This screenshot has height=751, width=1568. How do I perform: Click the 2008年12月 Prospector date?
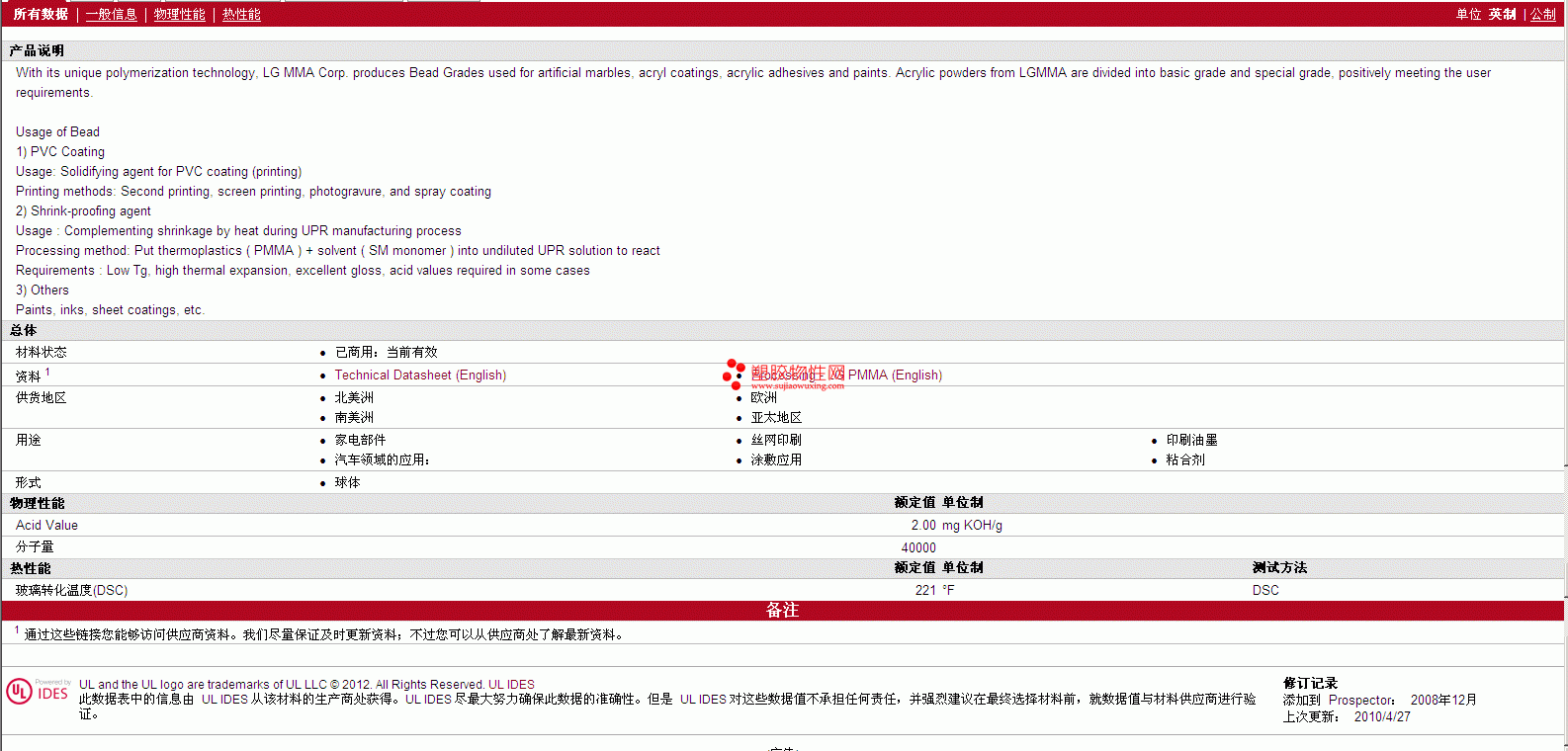[1443, 700]
